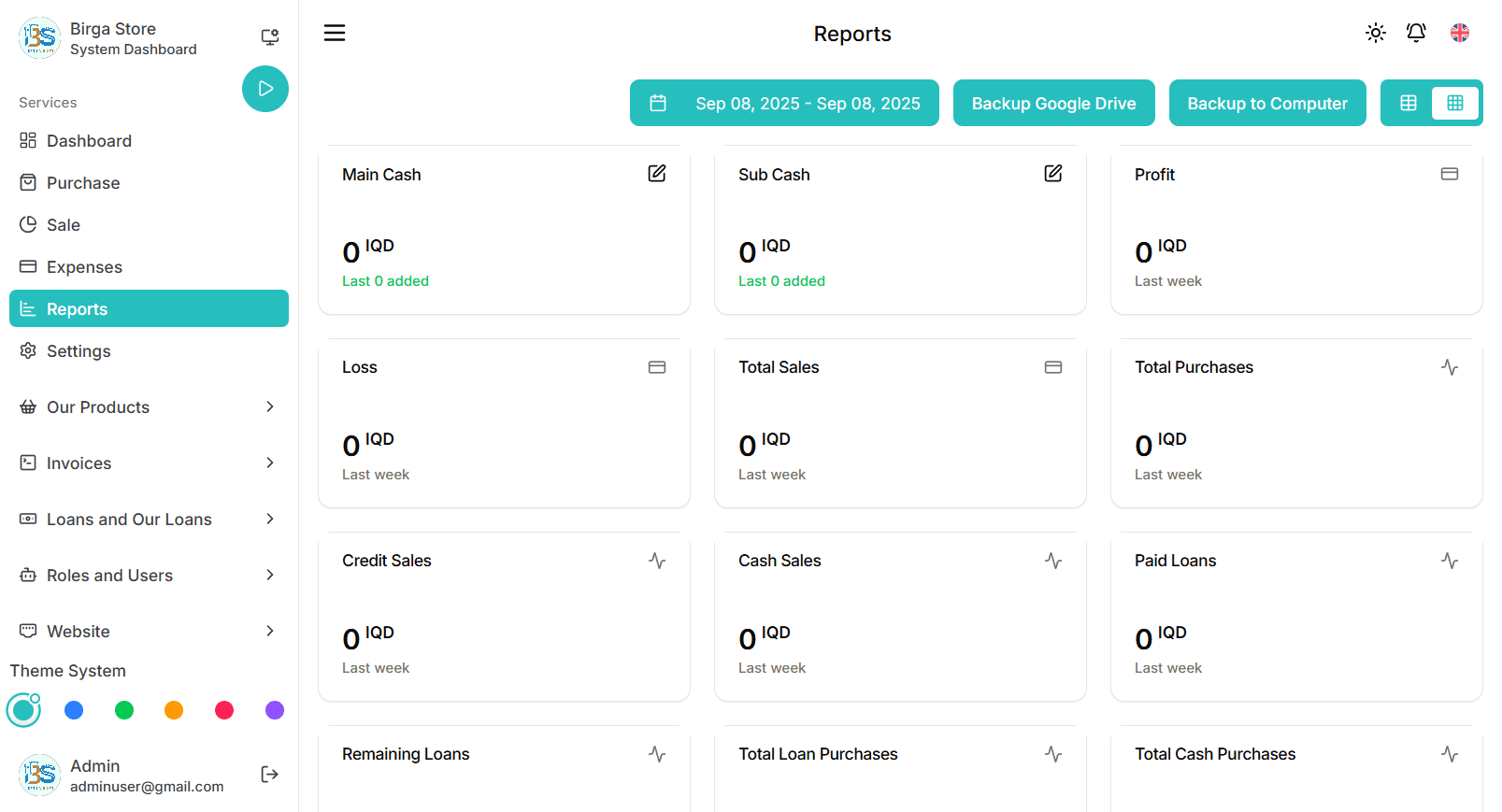Click the round play button in sidebar
Image resolution: width=1502 pixels, height=812 pixels.
point(265,89)
